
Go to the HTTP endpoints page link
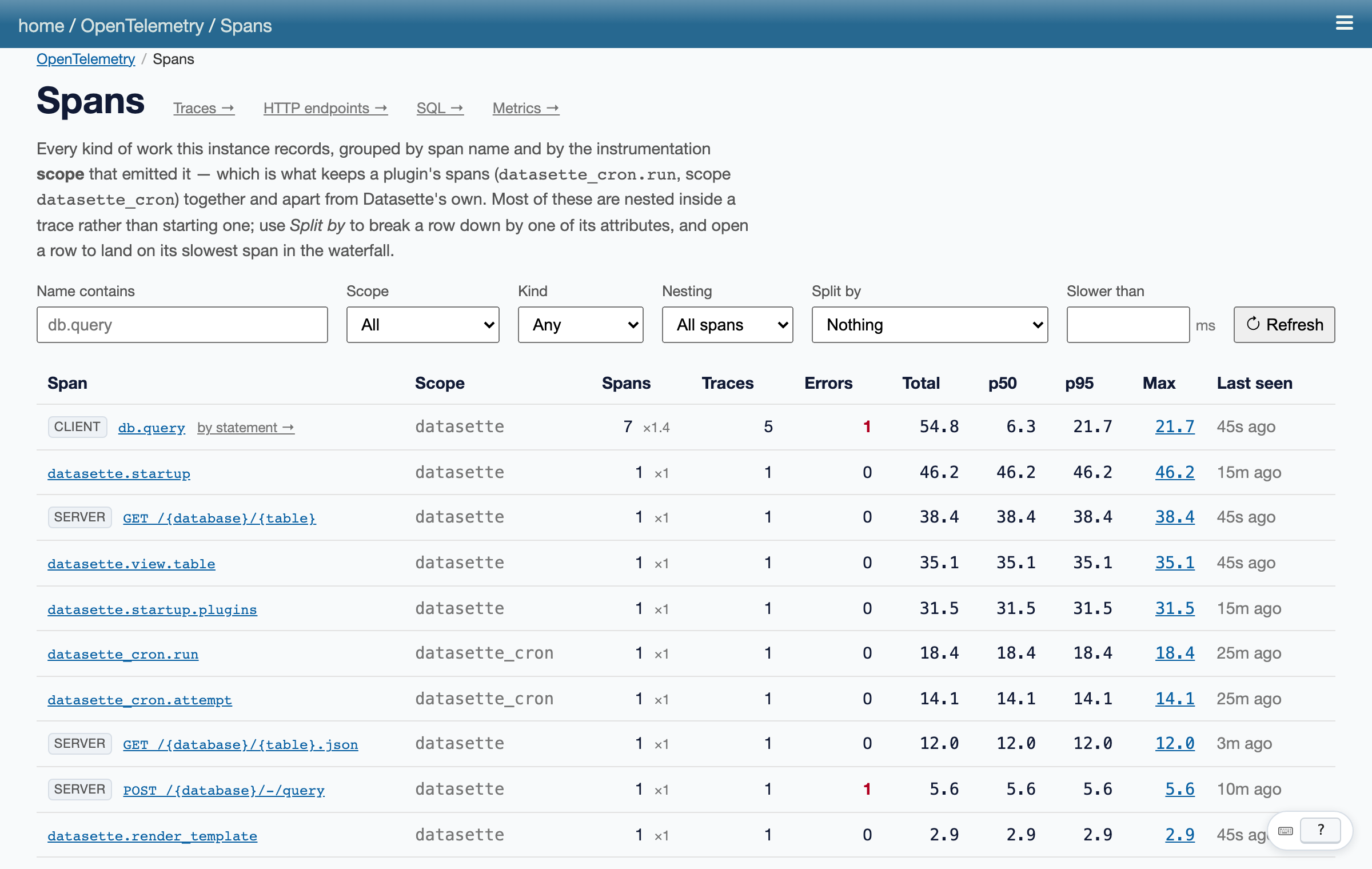pos(325,108)
